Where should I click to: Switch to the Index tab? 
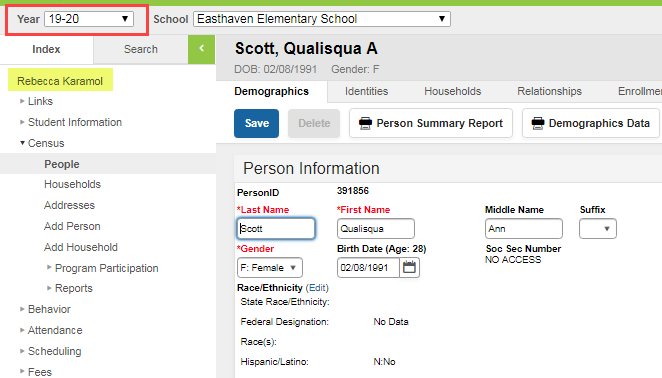tap(46, 49)
